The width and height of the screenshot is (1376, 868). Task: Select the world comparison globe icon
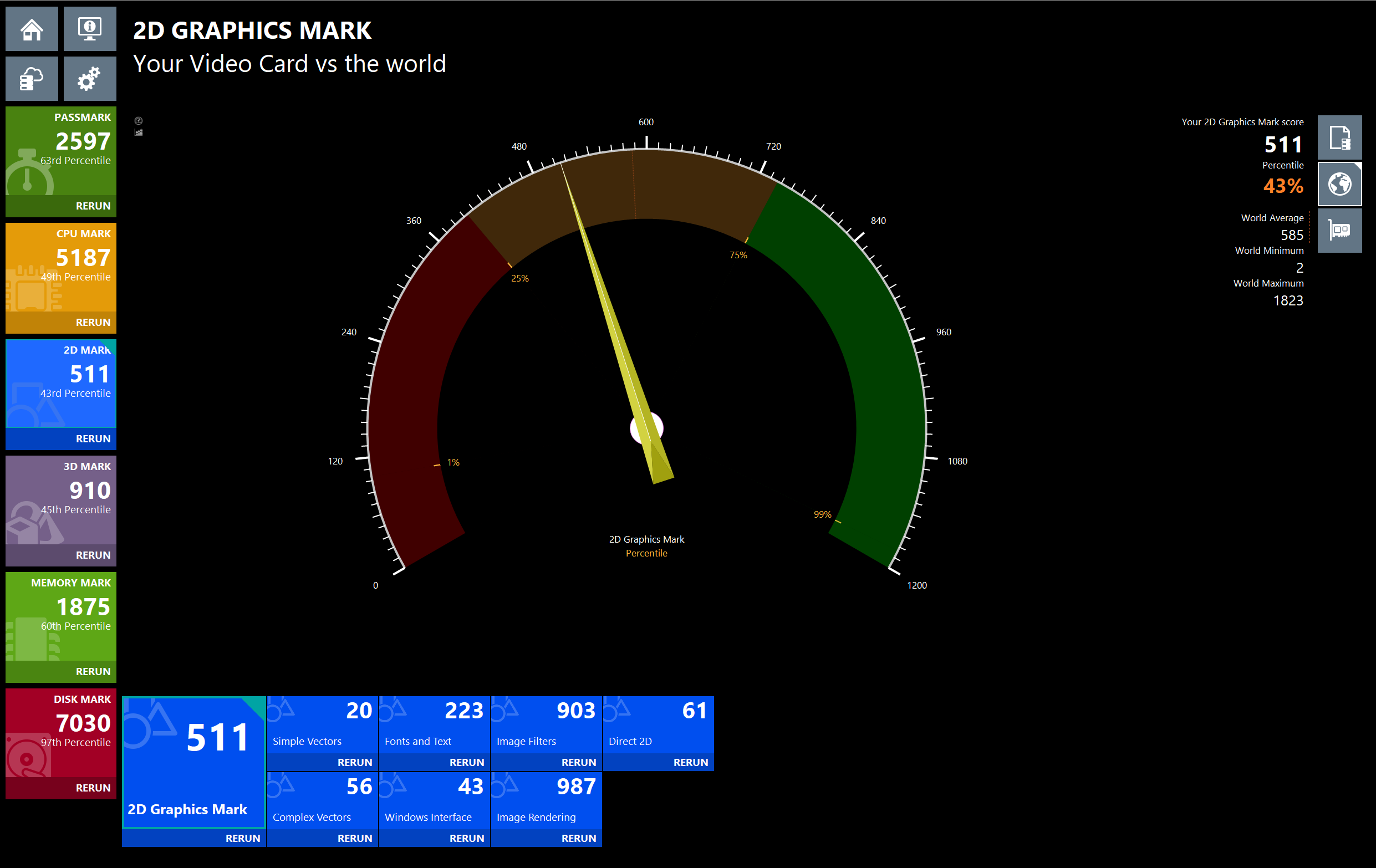point(1339,184)
